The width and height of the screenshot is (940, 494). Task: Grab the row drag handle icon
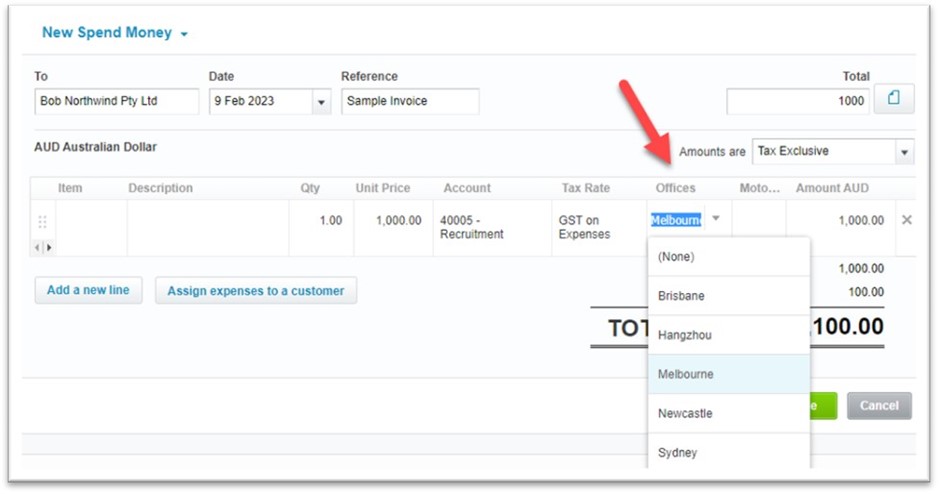42,222
